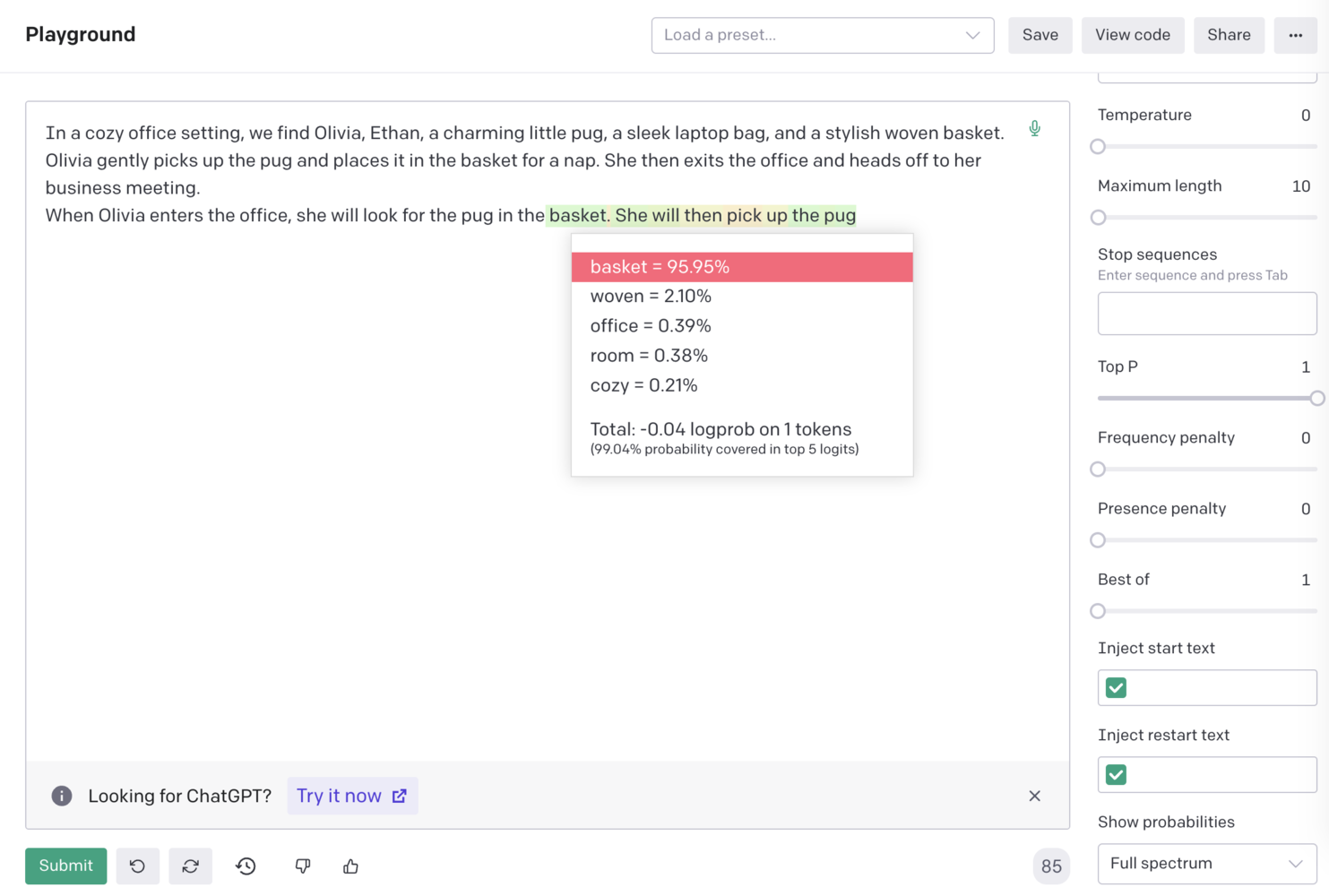Click the View code button
This screenshot has height=896, width=1329.
tap(1132, 35)
